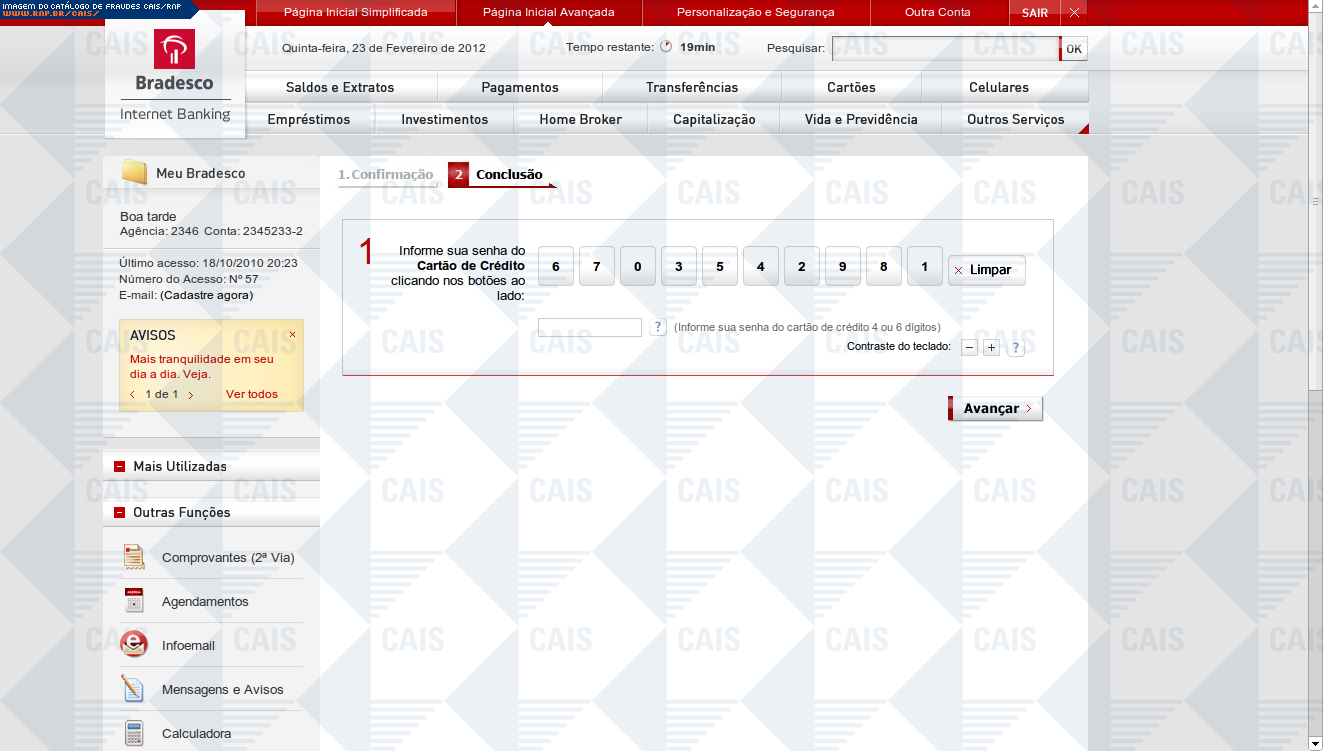Open the Saldos e Extratos menu
Image resolution: width=1323 pixels, height=751 pixels.
tap(340, 87)
